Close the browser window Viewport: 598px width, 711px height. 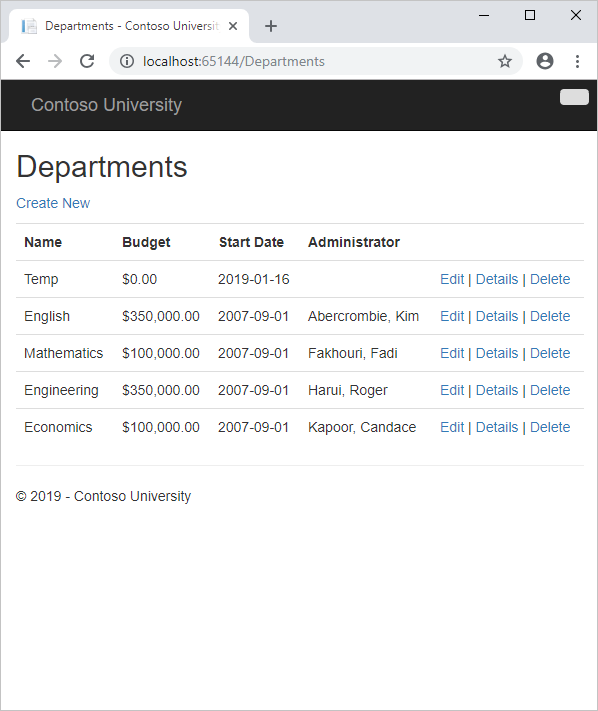click(x=576, y=15)
